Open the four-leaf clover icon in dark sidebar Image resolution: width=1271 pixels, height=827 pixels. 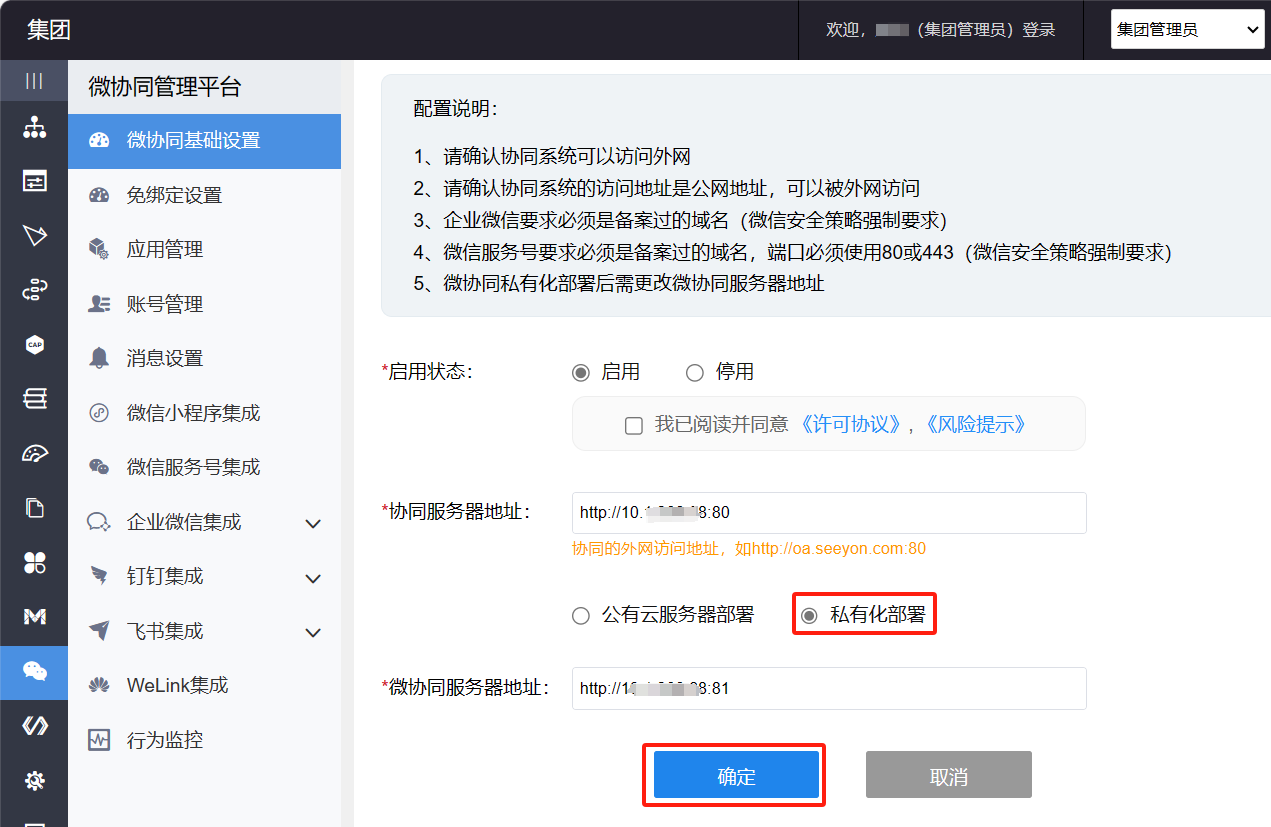34,563
